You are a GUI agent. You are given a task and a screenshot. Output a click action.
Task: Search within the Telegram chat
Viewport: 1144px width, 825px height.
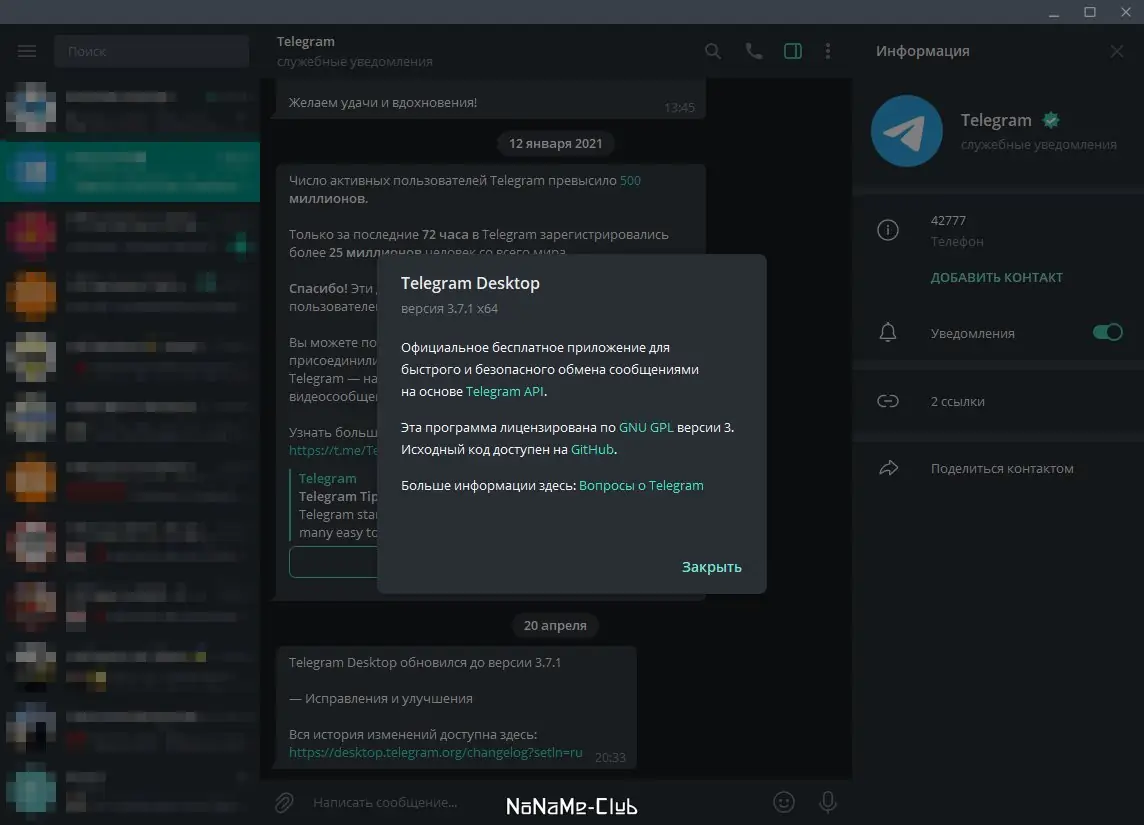click(713, 51)
